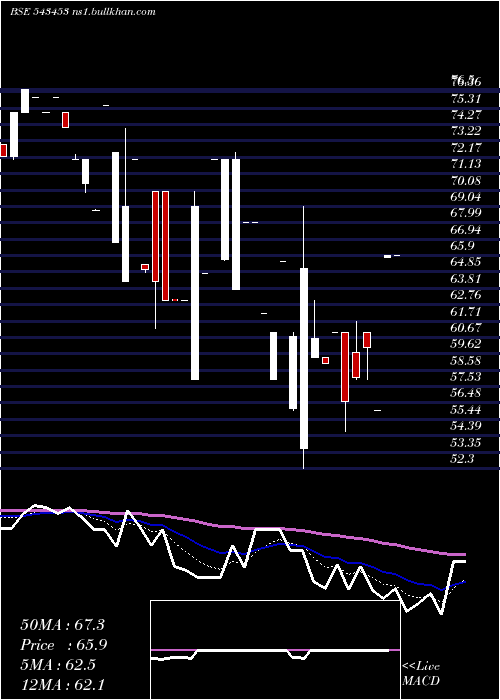Click the 73.22 price axis label
Image resolution: width=500 pixels, height=700 pixels.
tap(466, 131)
